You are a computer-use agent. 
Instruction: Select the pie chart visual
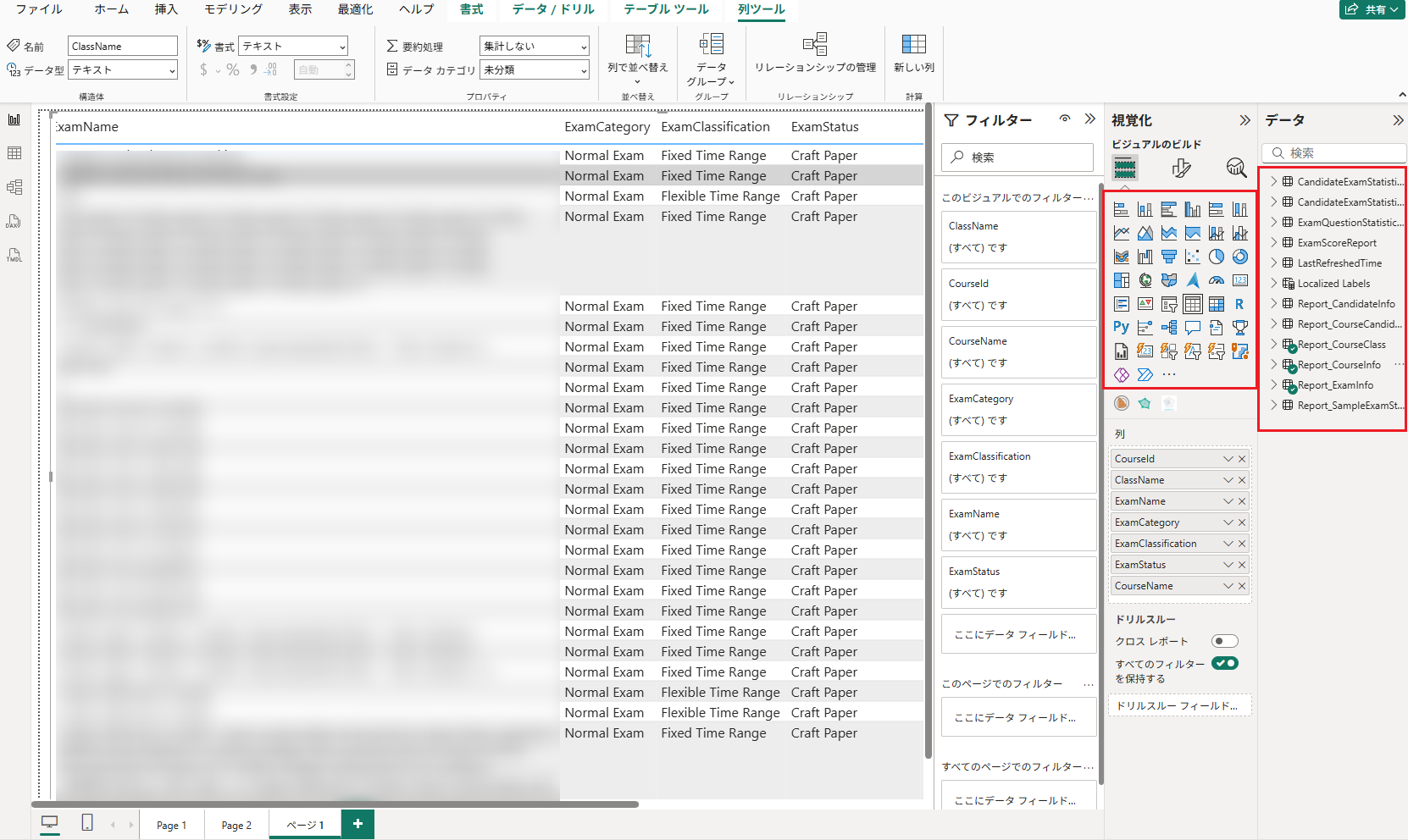[1216, 256]
